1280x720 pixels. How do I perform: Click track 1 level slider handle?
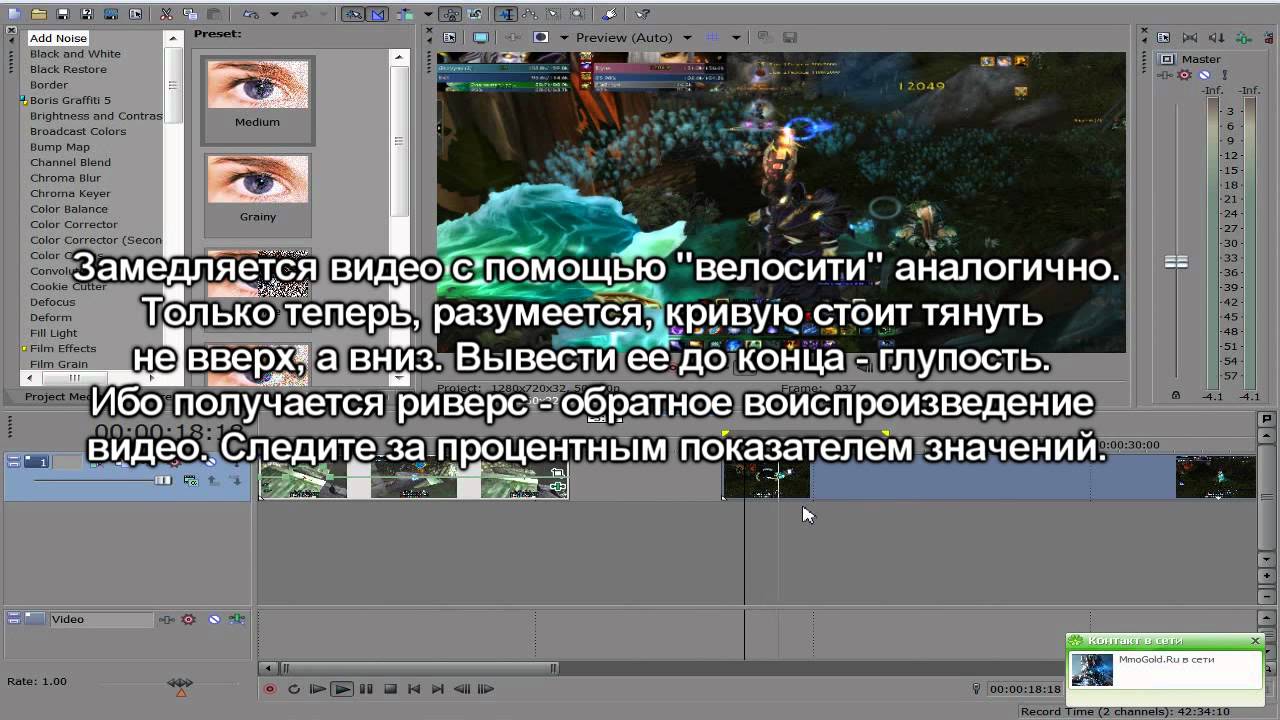(x=162, y=481)
